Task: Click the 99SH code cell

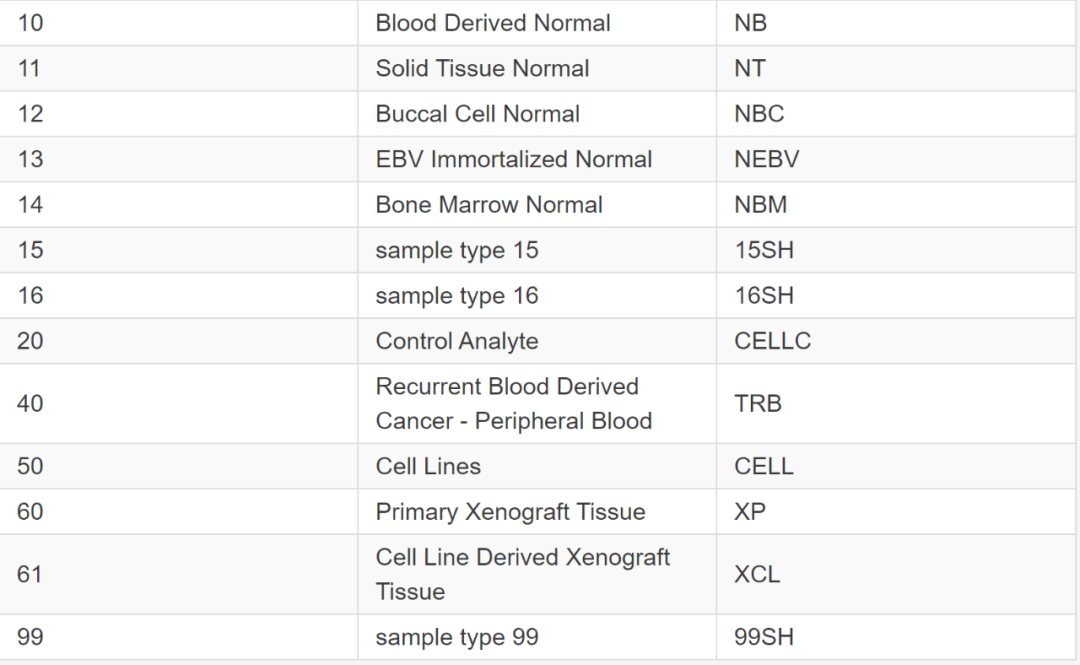Action: point(895,637)
